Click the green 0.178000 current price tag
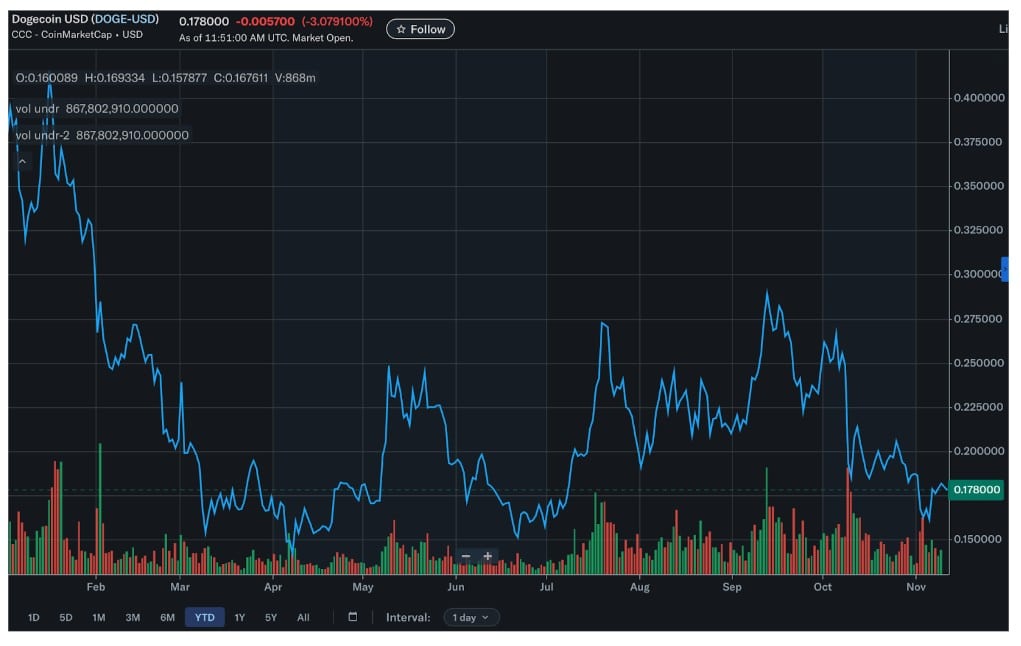 [x=976, y=490]
